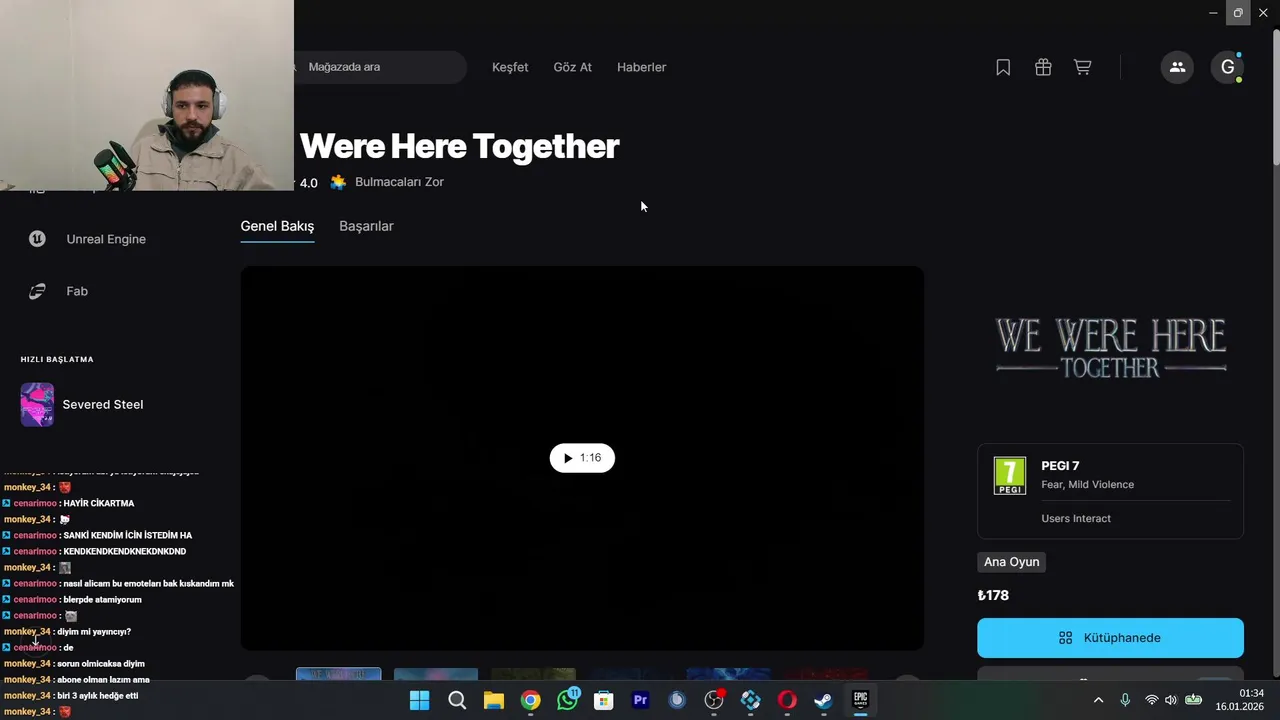1280x720 pixels.
Task: Click the Ana Oyun label
Action: [x=1011, y=562]
